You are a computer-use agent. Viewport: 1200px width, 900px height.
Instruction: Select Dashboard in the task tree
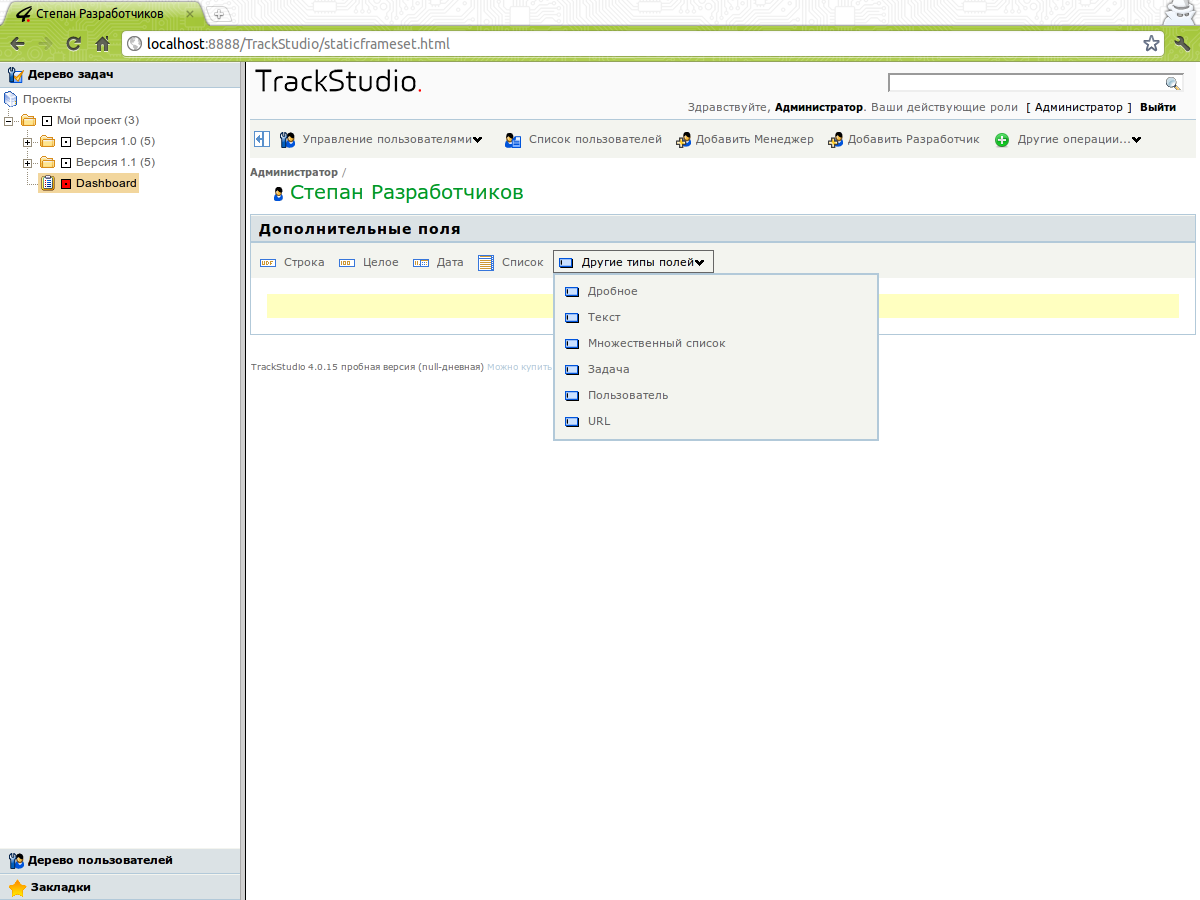(106, 184)
